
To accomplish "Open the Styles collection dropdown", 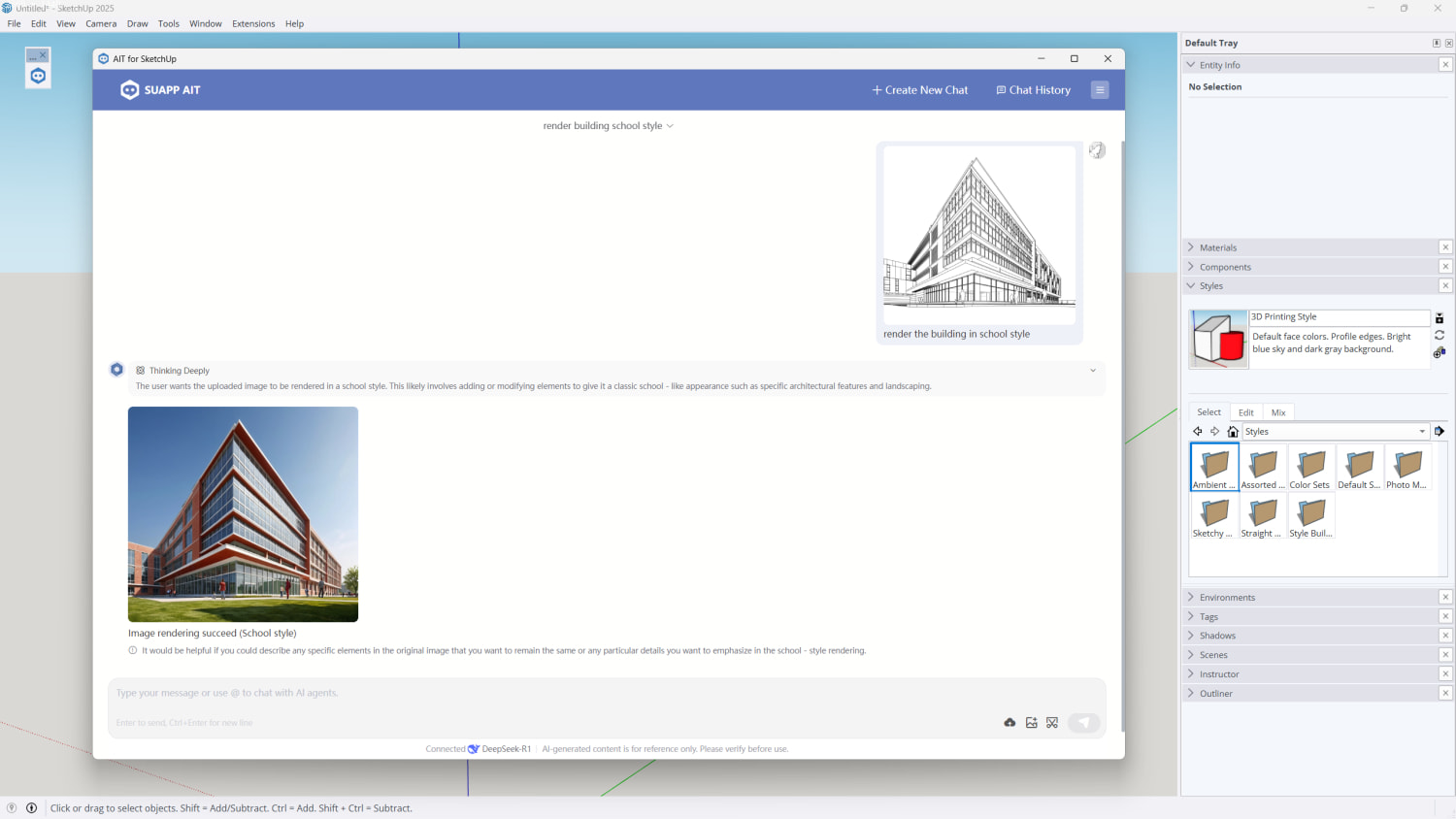I will 1422,432.
